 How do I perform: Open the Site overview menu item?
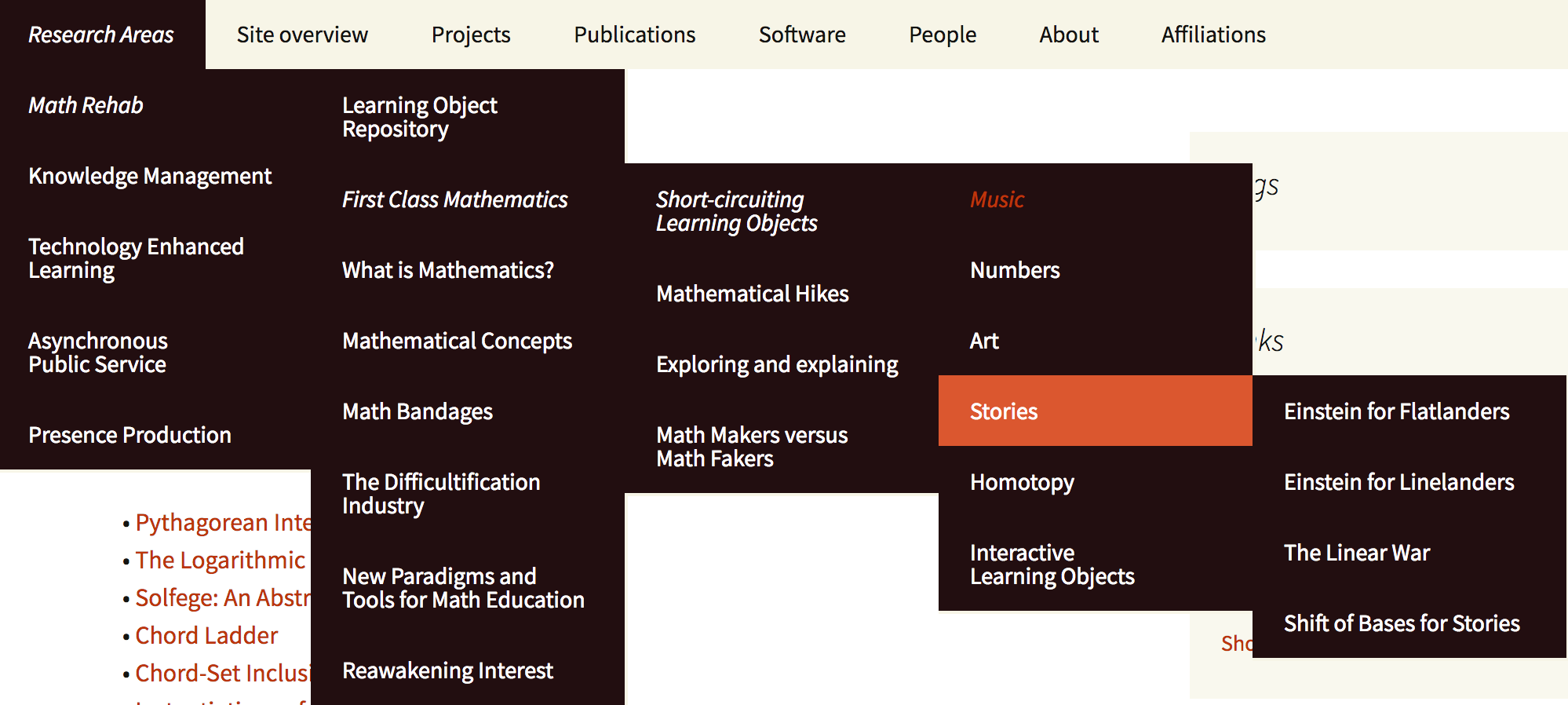302,35
